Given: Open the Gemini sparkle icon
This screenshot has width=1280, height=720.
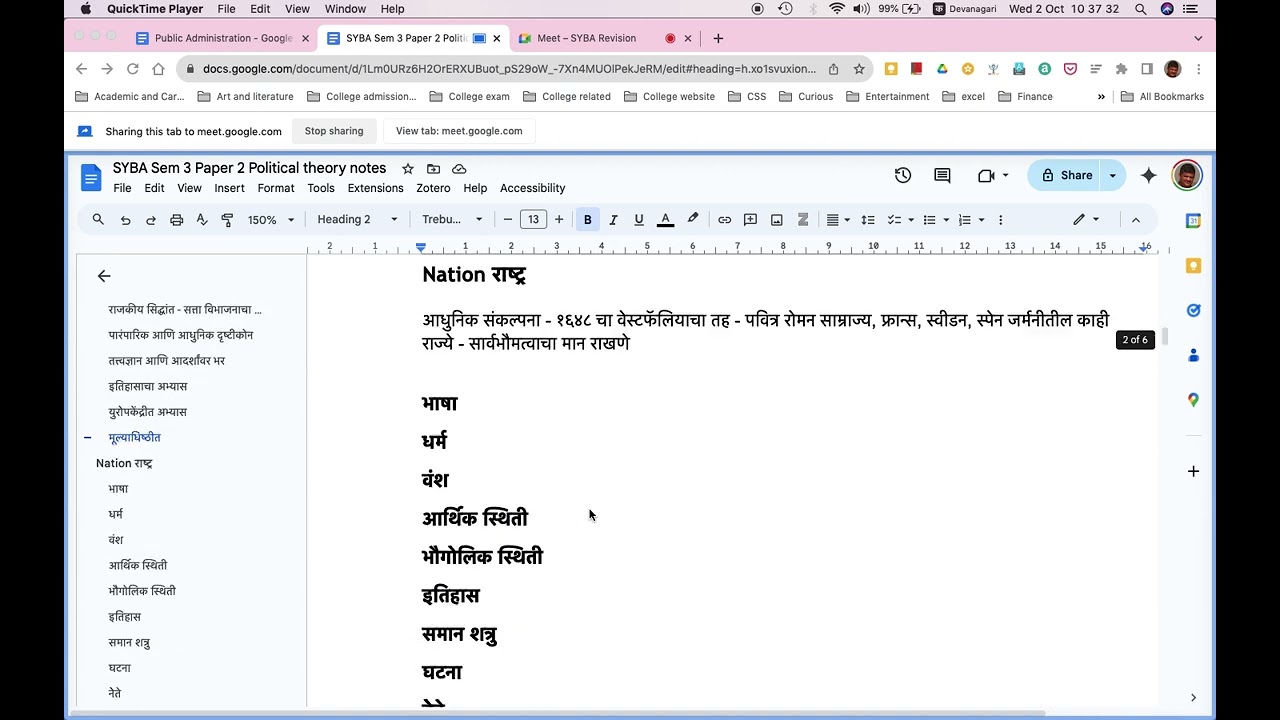Looking at the screenshot, I should pyautogui.click(x=1148, y=175).
